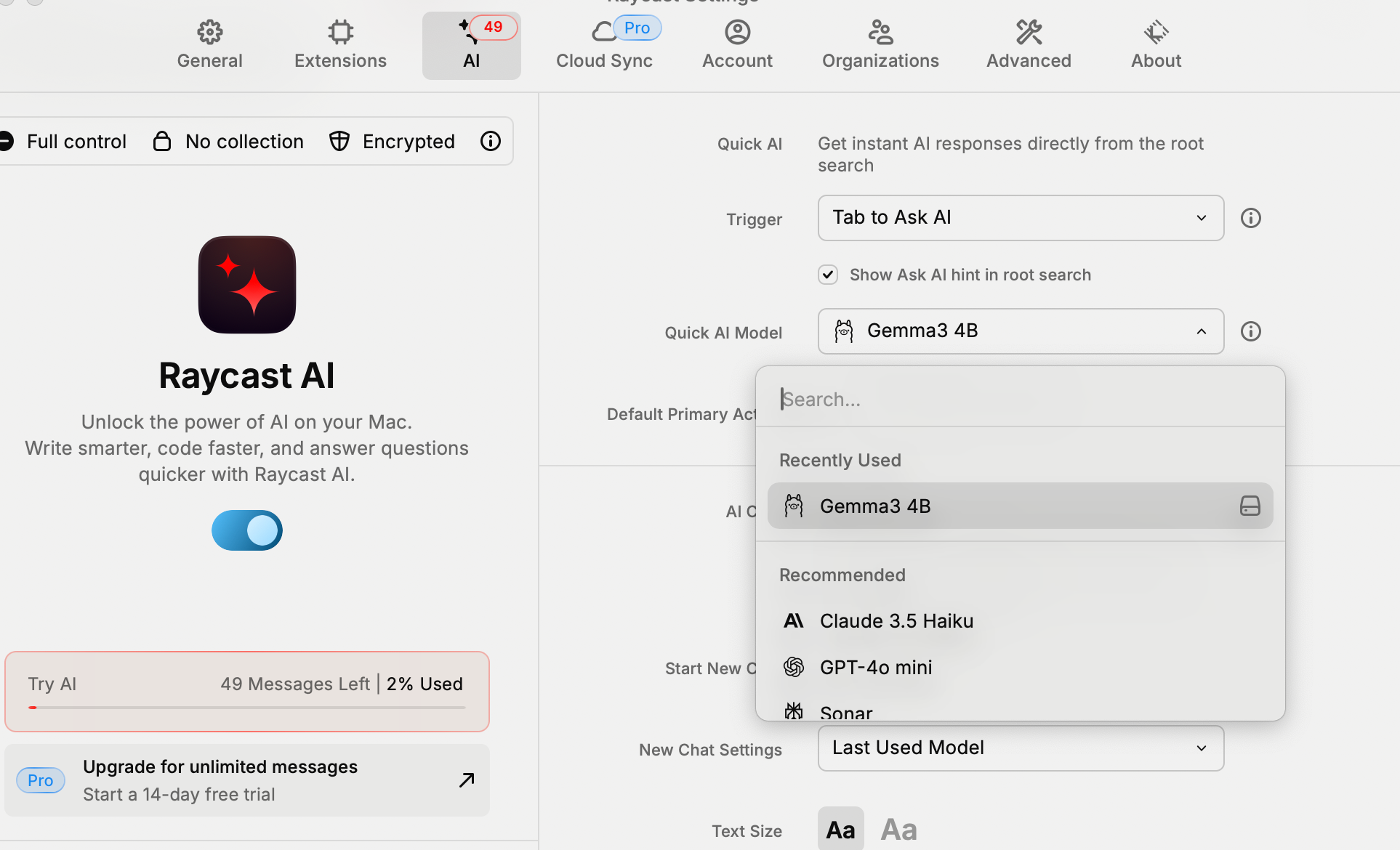
Task: Click the No collection label
Action: [244, 141]
